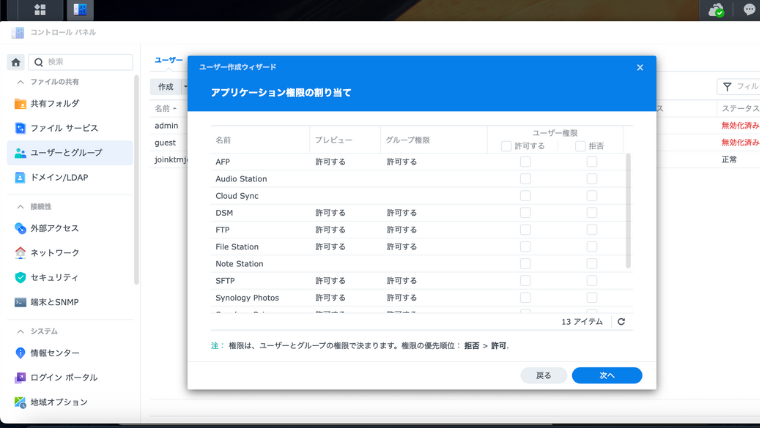The width and height of the screenshot is (760, 428).
Task: Click the home icon in Control Panel
Action: tap(16, 62)
